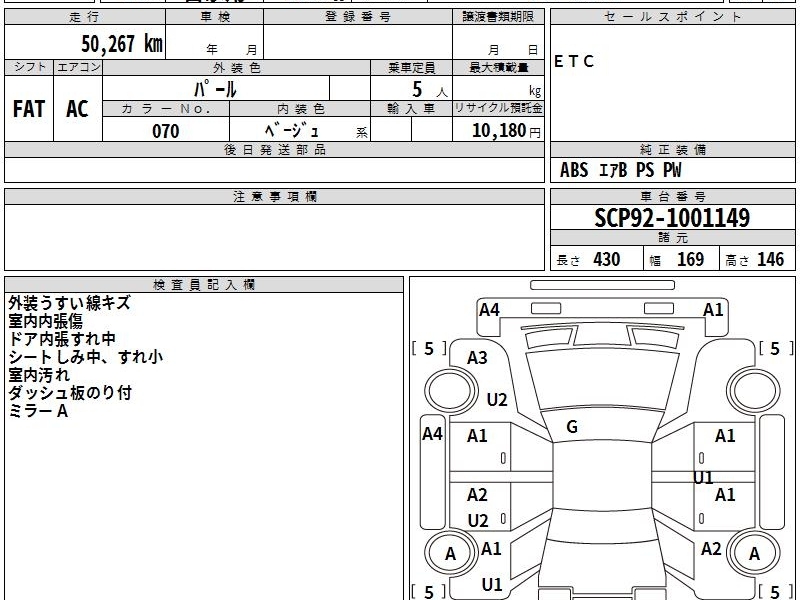The image size is (800, 600).
Task: Click the 乗車定員 header cell
Action: point(412,67)
